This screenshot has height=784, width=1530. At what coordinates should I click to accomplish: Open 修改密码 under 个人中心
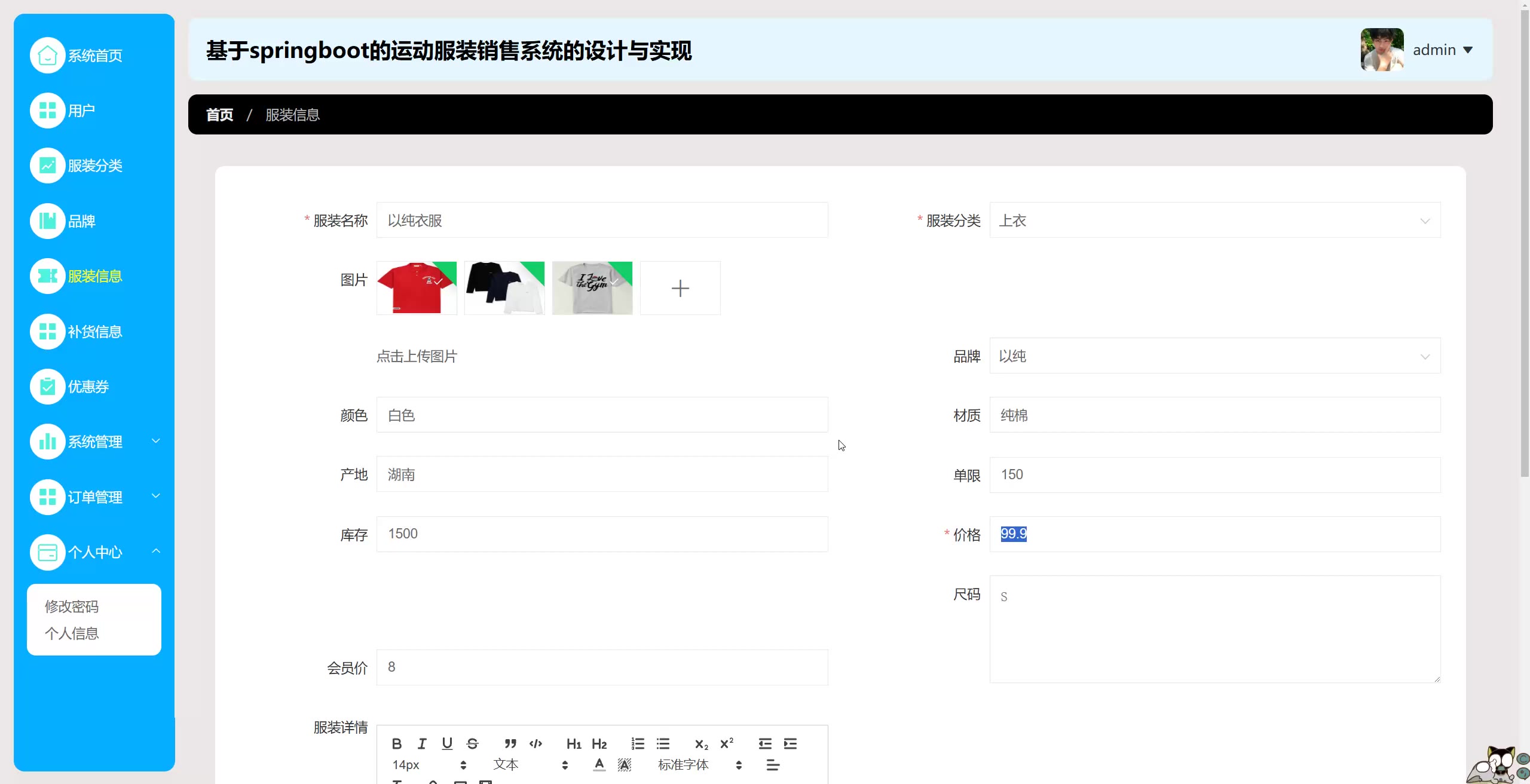72,607
